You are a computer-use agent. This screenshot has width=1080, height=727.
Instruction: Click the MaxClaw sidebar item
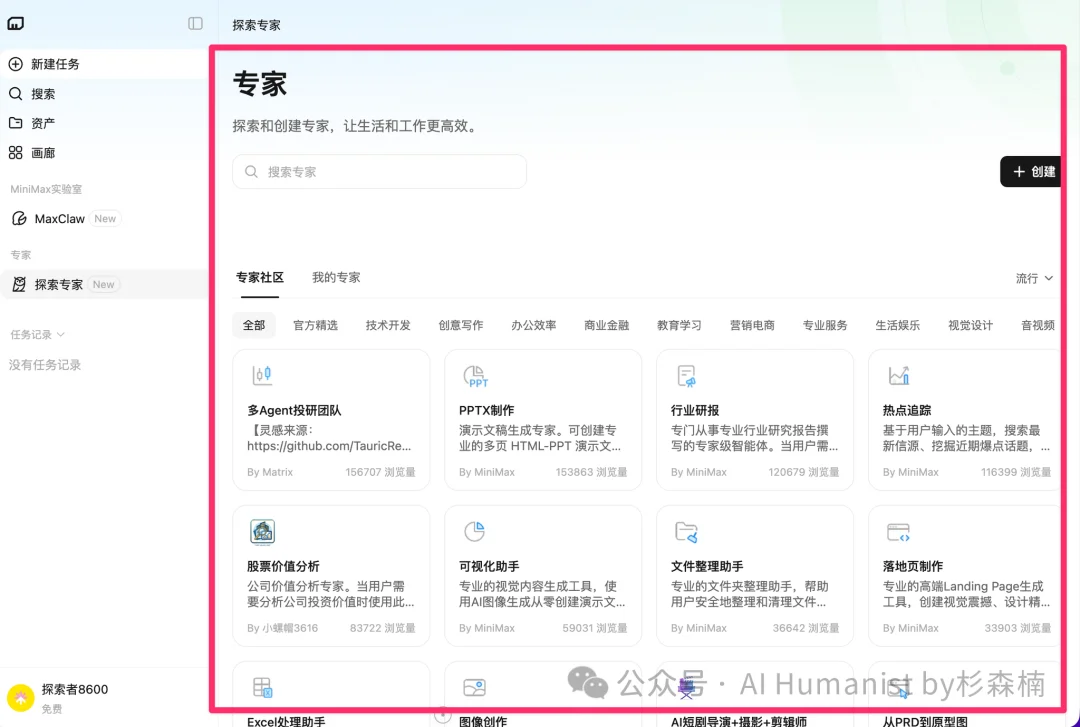[x=60, y=218]
